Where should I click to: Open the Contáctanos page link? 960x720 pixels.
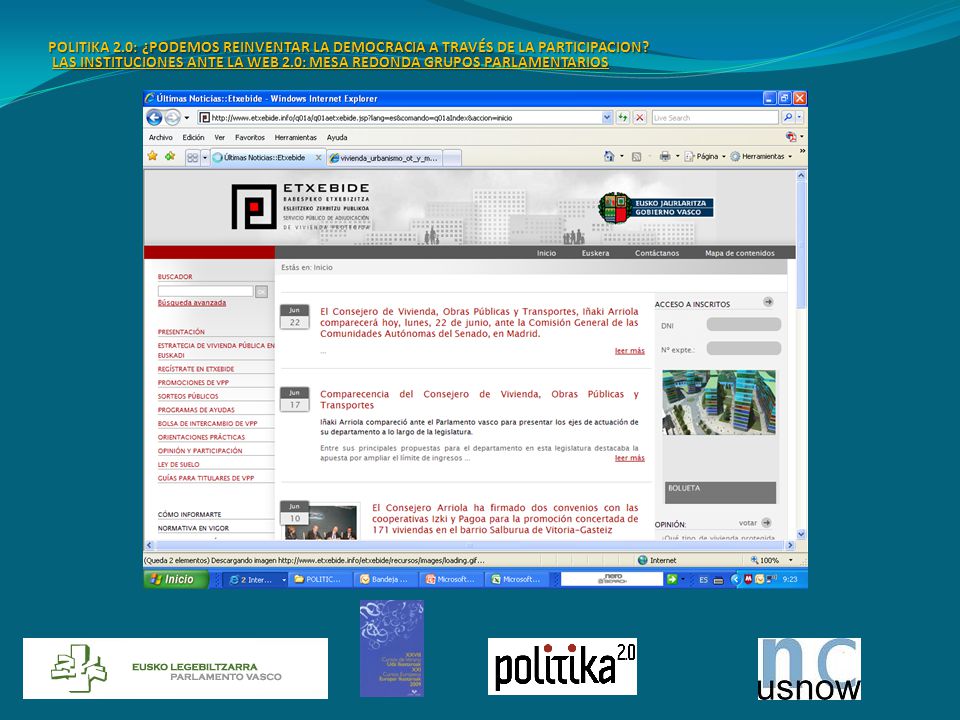click(657, 253)
